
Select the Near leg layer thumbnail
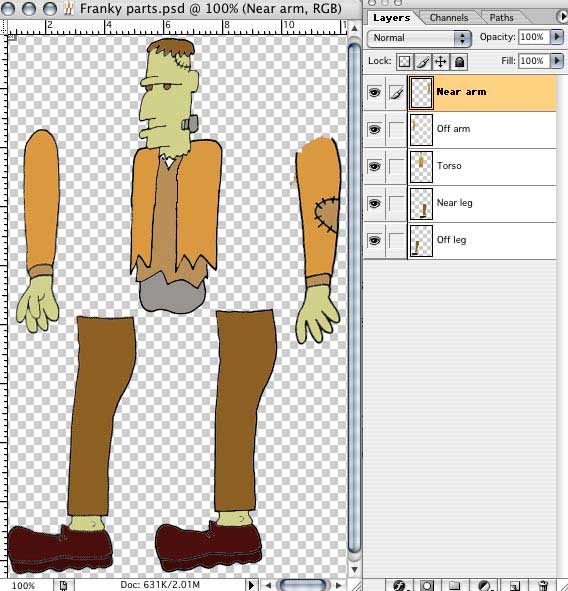point(421,203)
